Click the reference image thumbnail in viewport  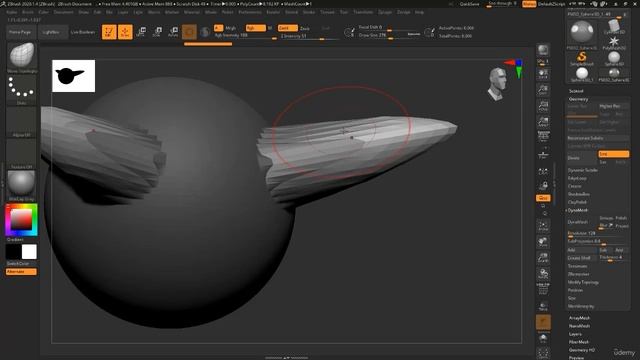73,76
